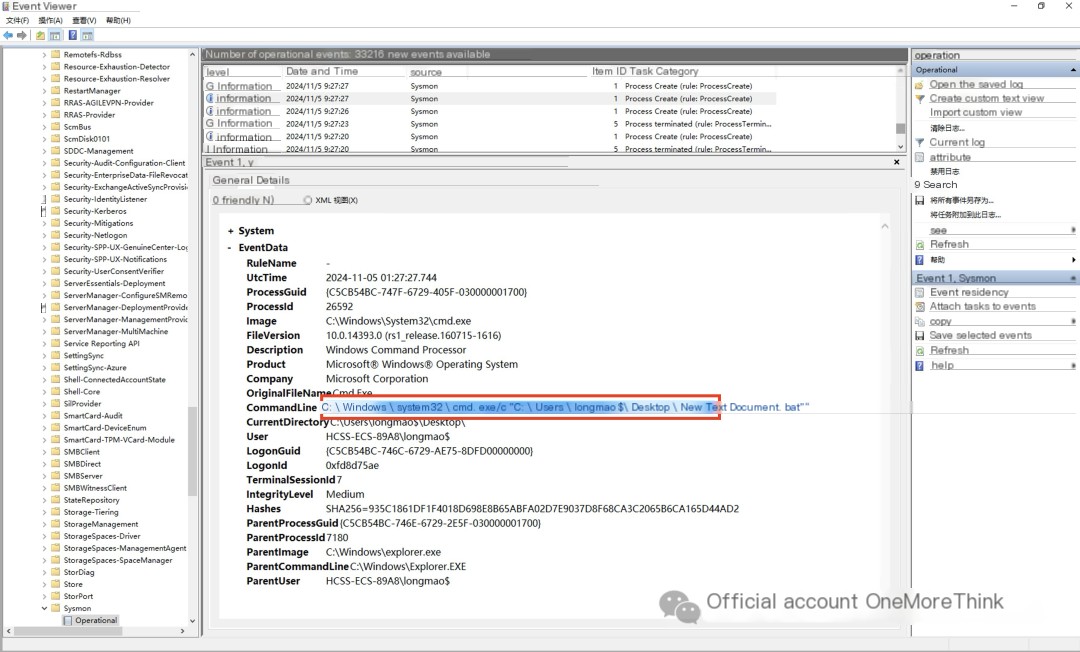Image resolution: width=1080 pixels, height=652 pixels.
Task: Toggle the show/hide console tree toolbar icon
Action: point(55,35)
